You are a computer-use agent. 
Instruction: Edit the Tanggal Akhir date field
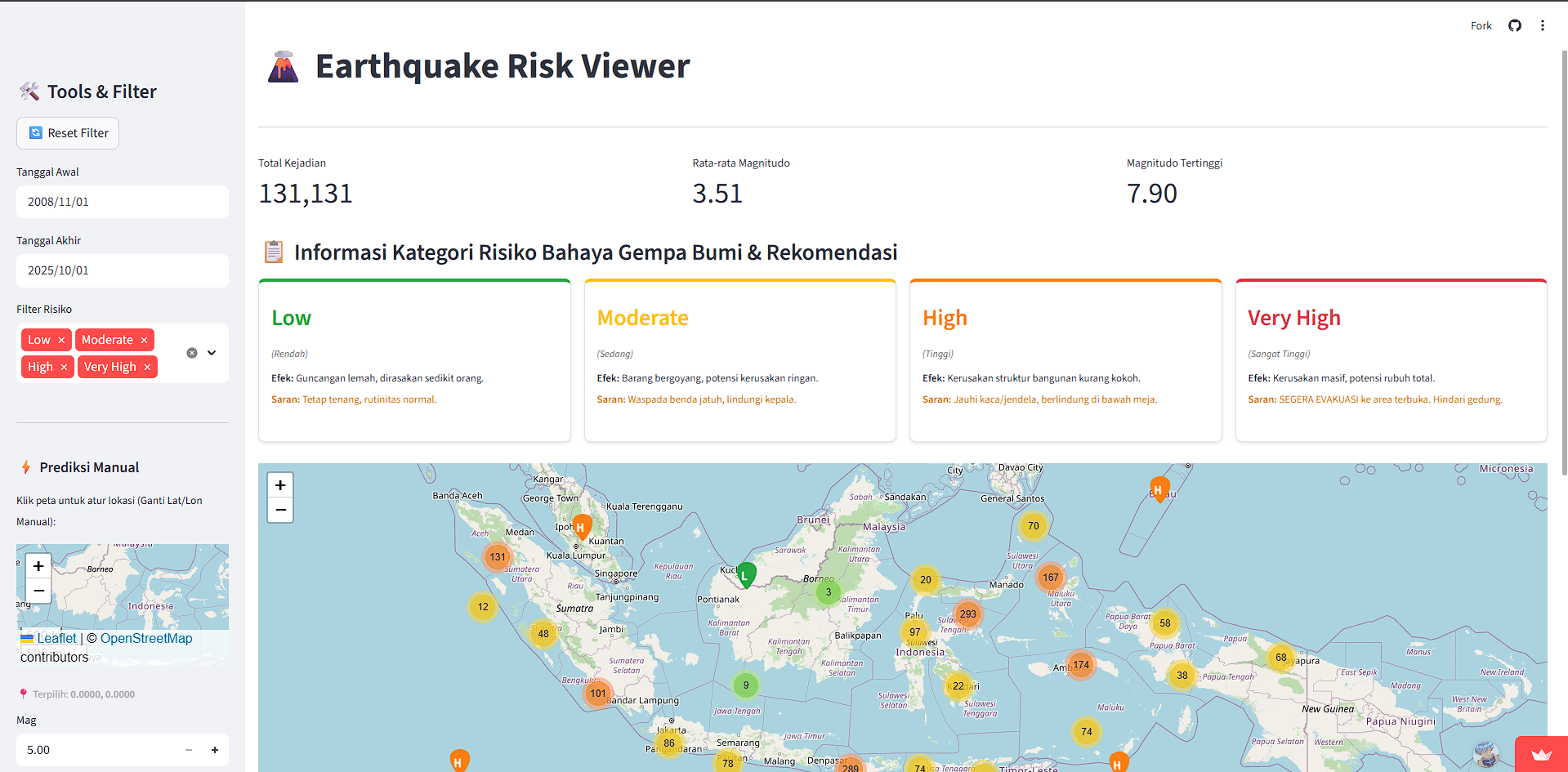[123, 270]
